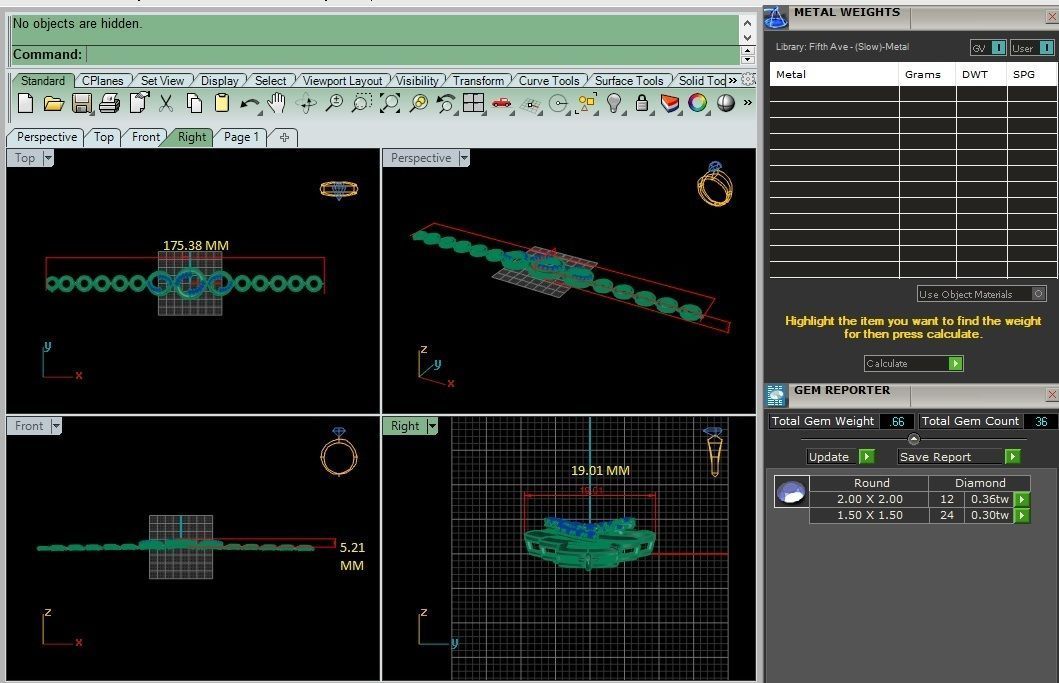1059x683 pixels.
Task: Open the Front viewport title dropdown
Action: [56, 426]
